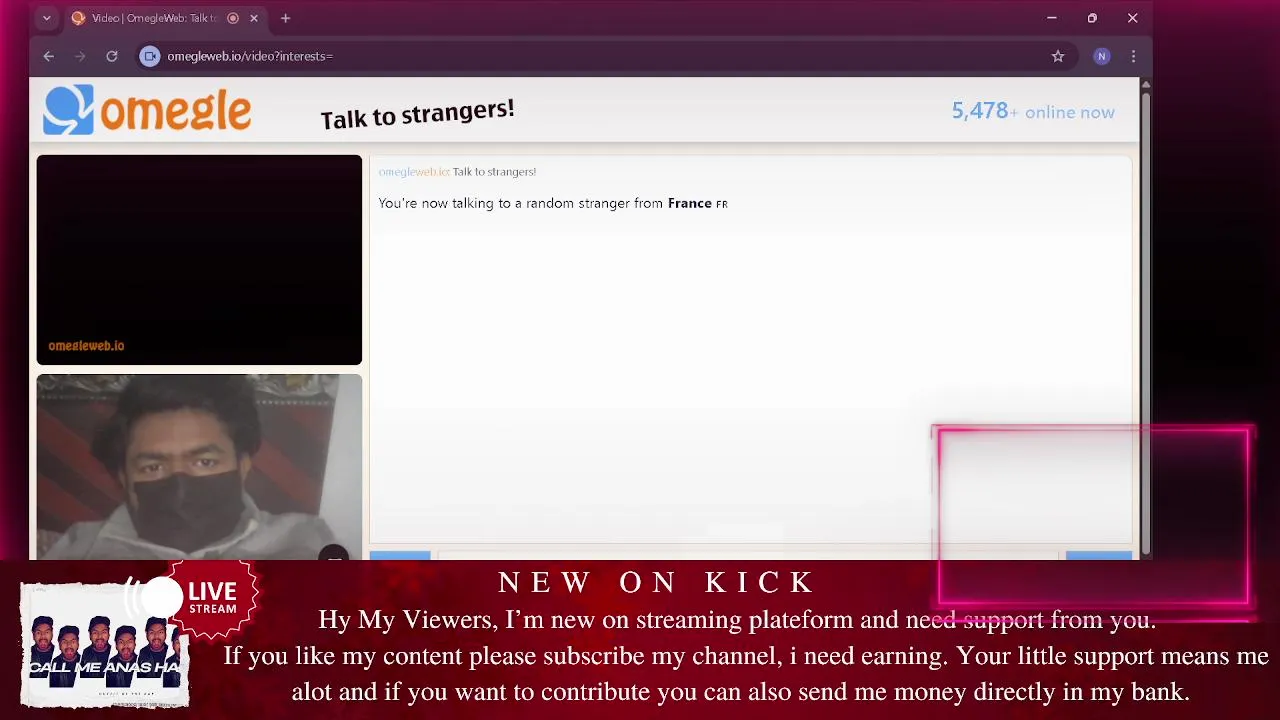Open the camera site-info icon in address bar
Viewport: 1280px width, 720px height.
[150, 56]
